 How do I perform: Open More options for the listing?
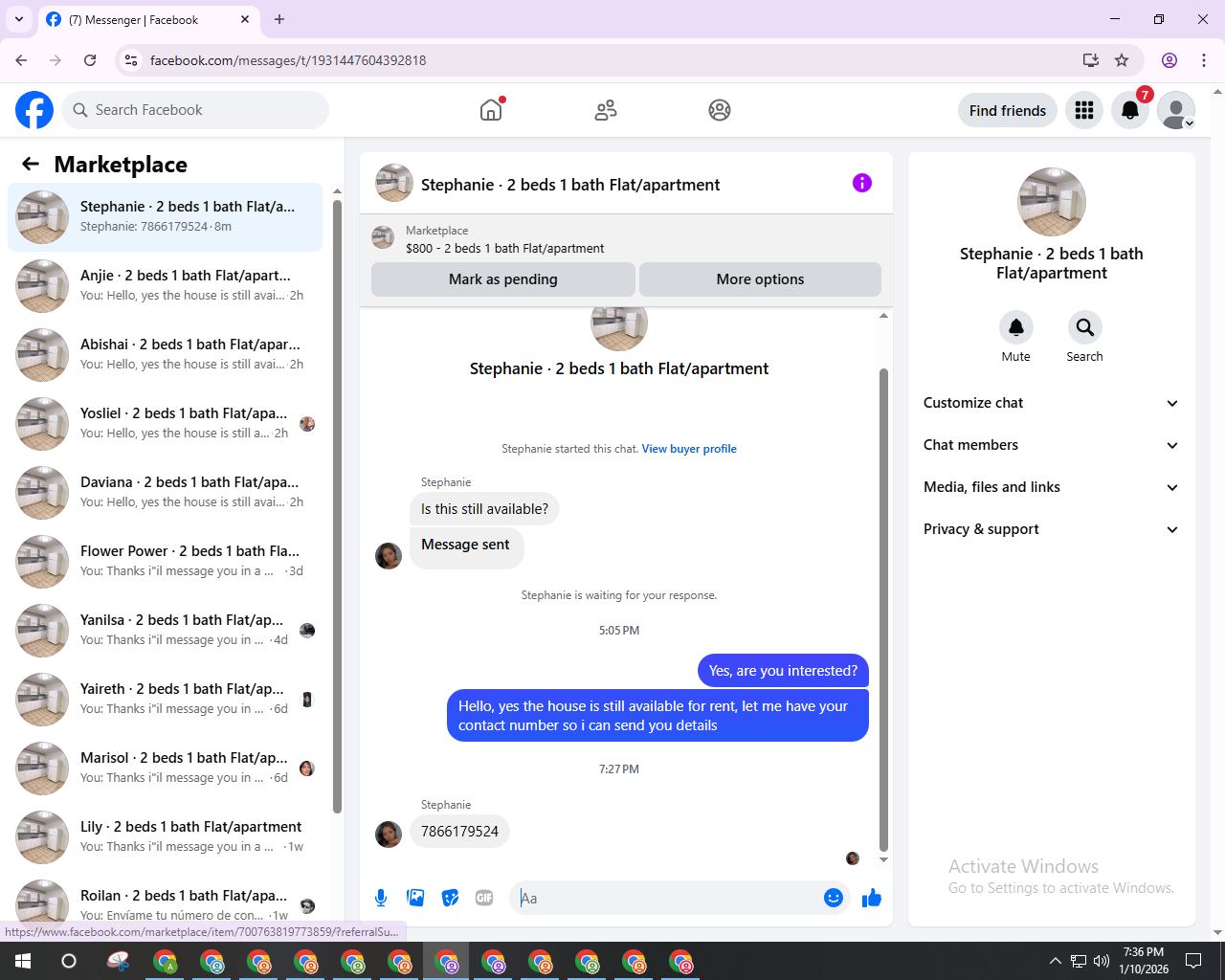click(x=760, y=279)
